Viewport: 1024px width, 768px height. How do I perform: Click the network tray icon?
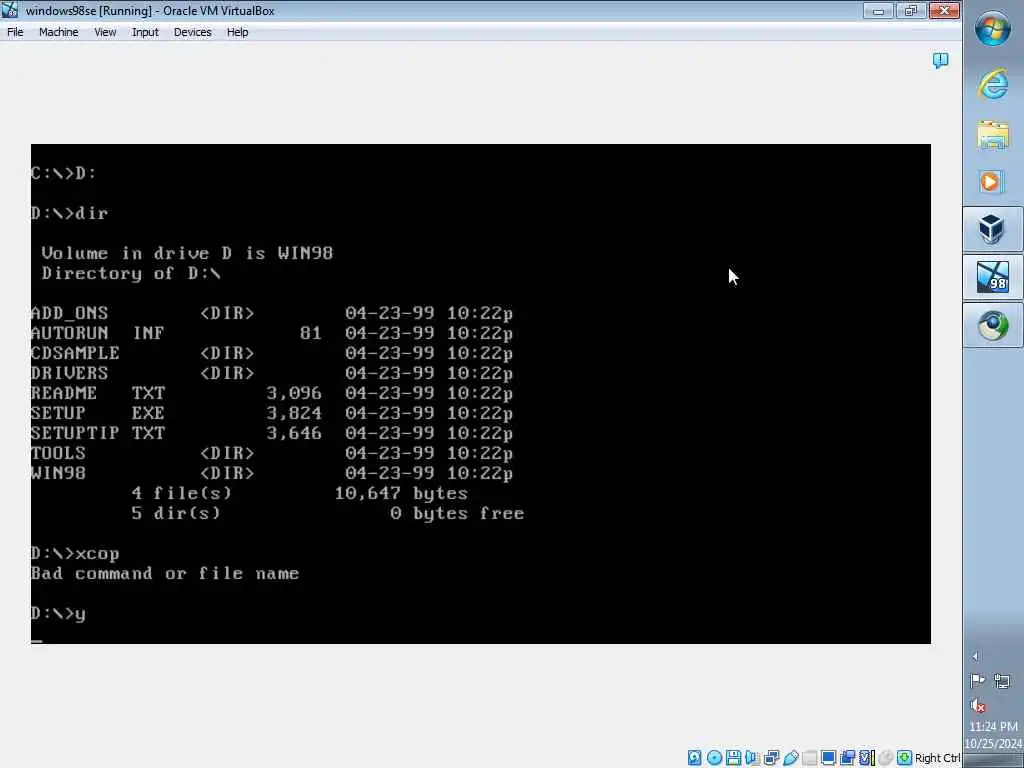[1002, 681]
